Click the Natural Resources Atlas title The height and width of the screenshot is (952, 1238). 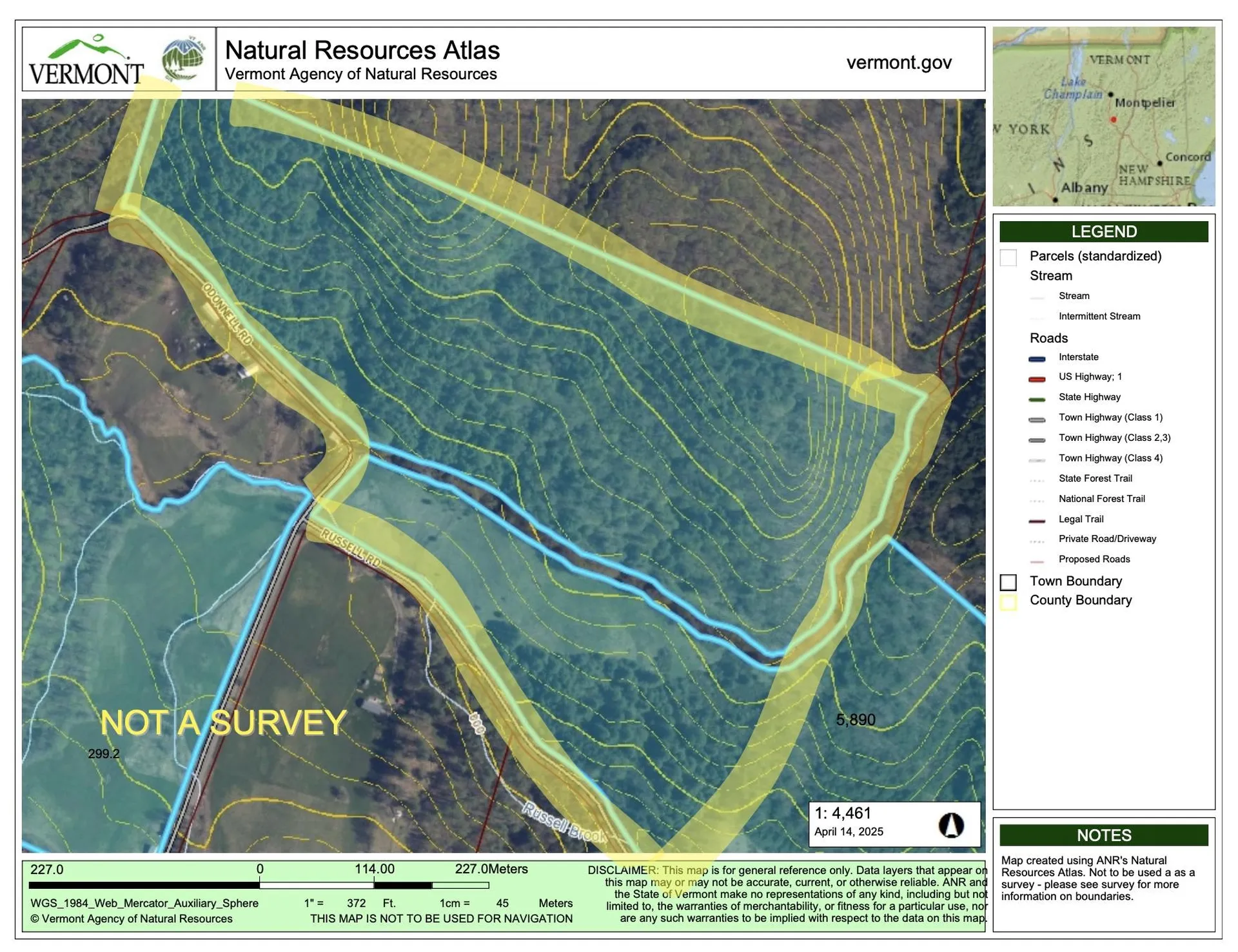[x=362, y=50]
